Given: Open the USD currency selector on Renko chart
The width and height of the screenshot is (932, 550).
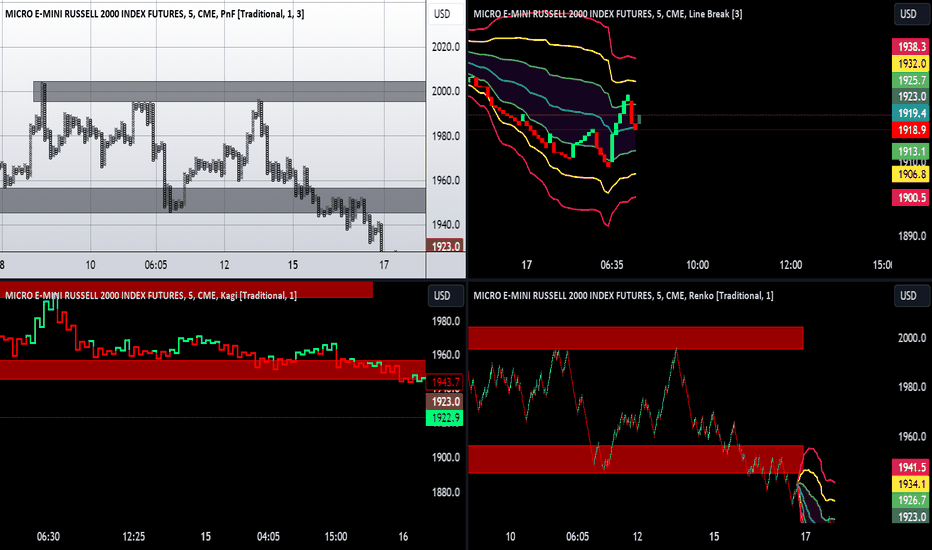Looking at the screenshot, I should (911, 296).
